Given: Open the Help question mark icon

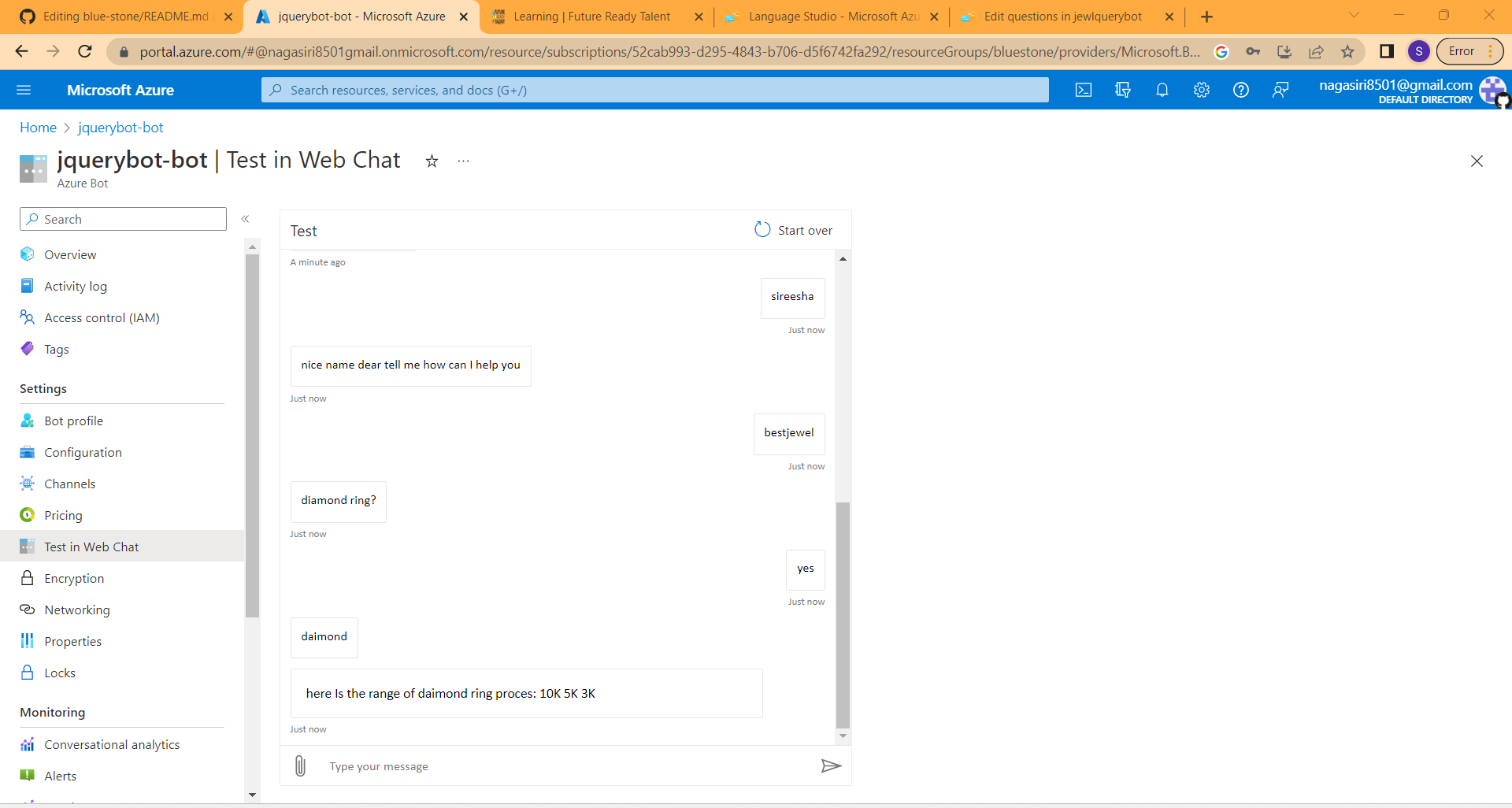Looking at the screenshot, I should pos(1241,90).
